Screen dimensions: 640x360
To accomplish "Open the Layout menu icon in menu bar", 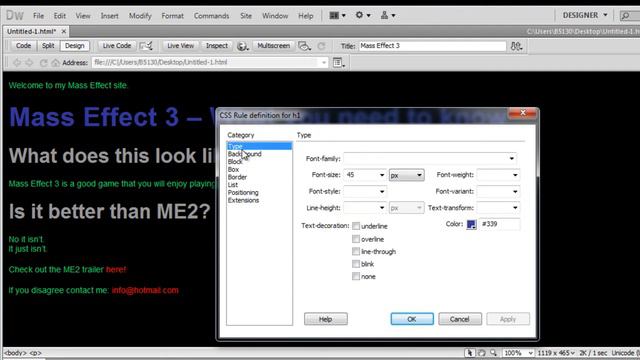I will 337,16.
